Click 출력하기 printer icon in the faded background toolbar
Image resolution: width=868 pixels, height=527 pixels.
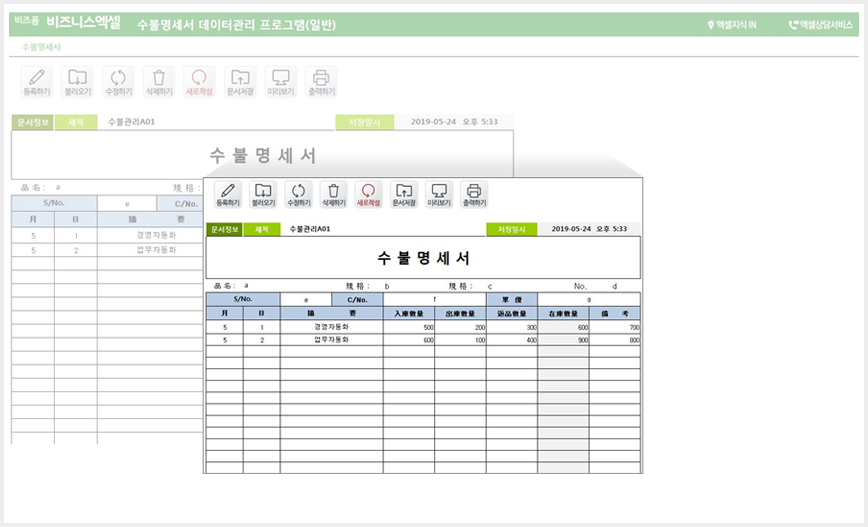point(321,82)
